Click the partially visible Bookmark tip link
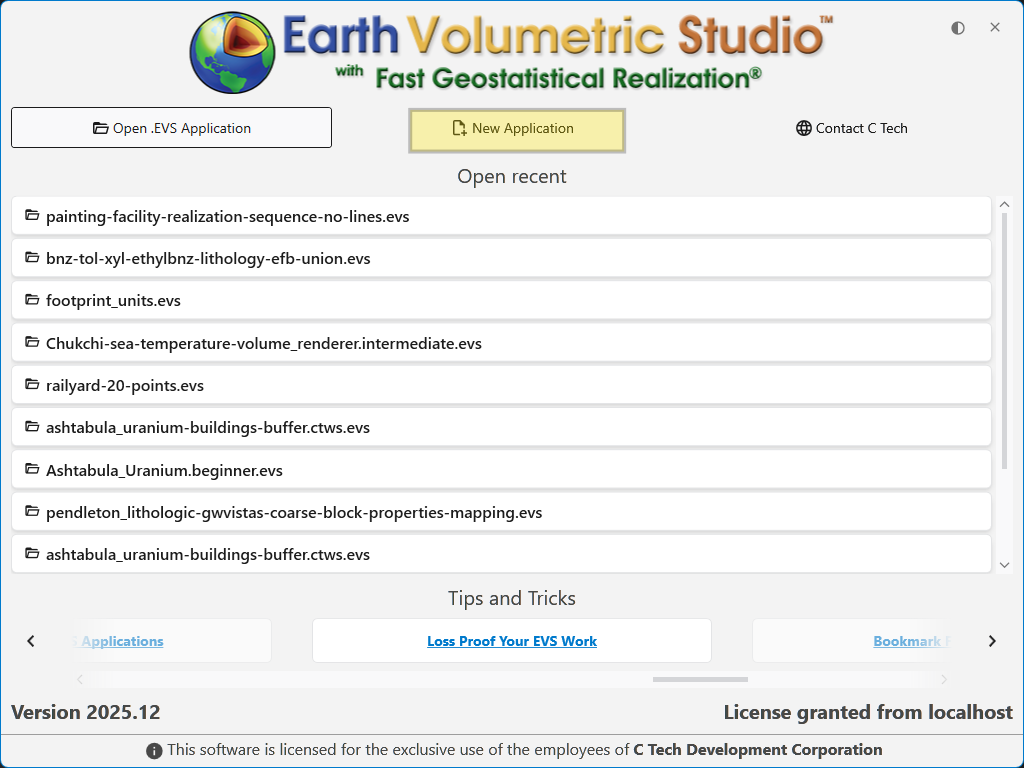This screenshot has width=1024, height=768. [x=906, y=641]
